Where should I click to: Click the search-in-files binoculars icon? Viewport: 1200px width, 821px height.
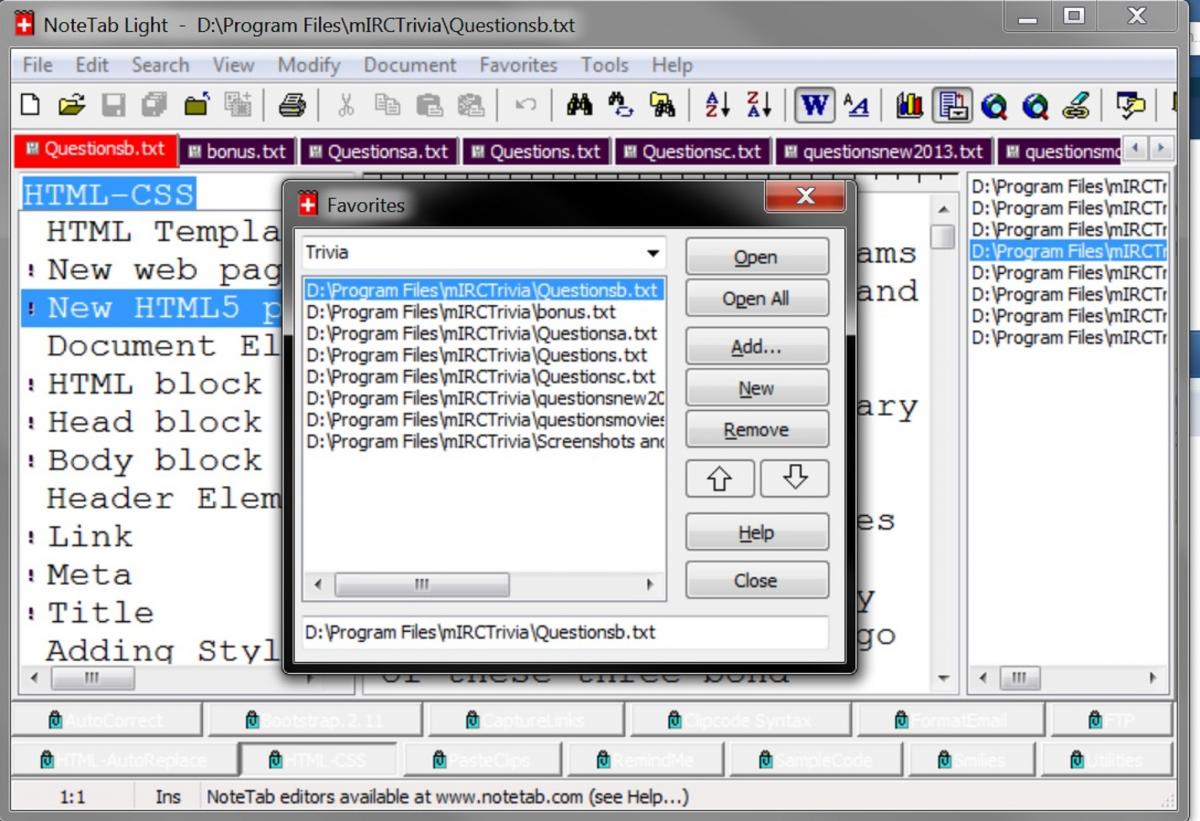662,104
